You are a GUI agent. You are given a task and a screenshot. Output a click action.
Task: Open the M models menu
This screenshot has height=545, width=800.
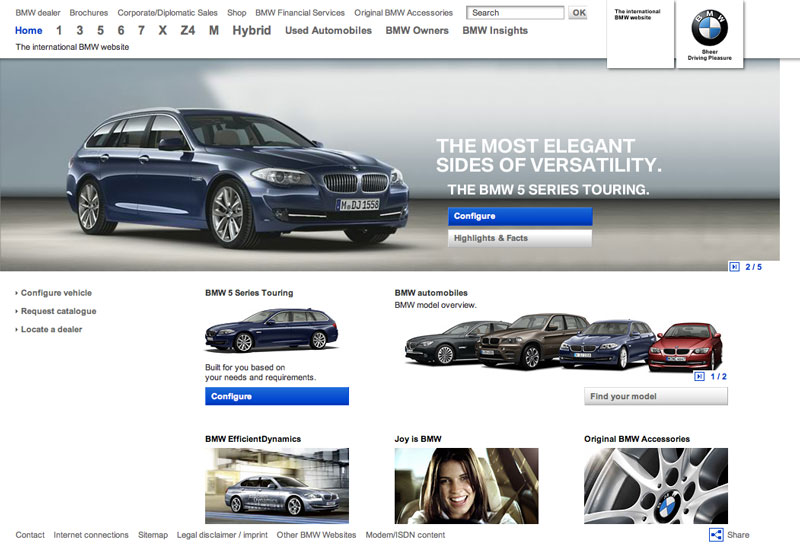214,31
